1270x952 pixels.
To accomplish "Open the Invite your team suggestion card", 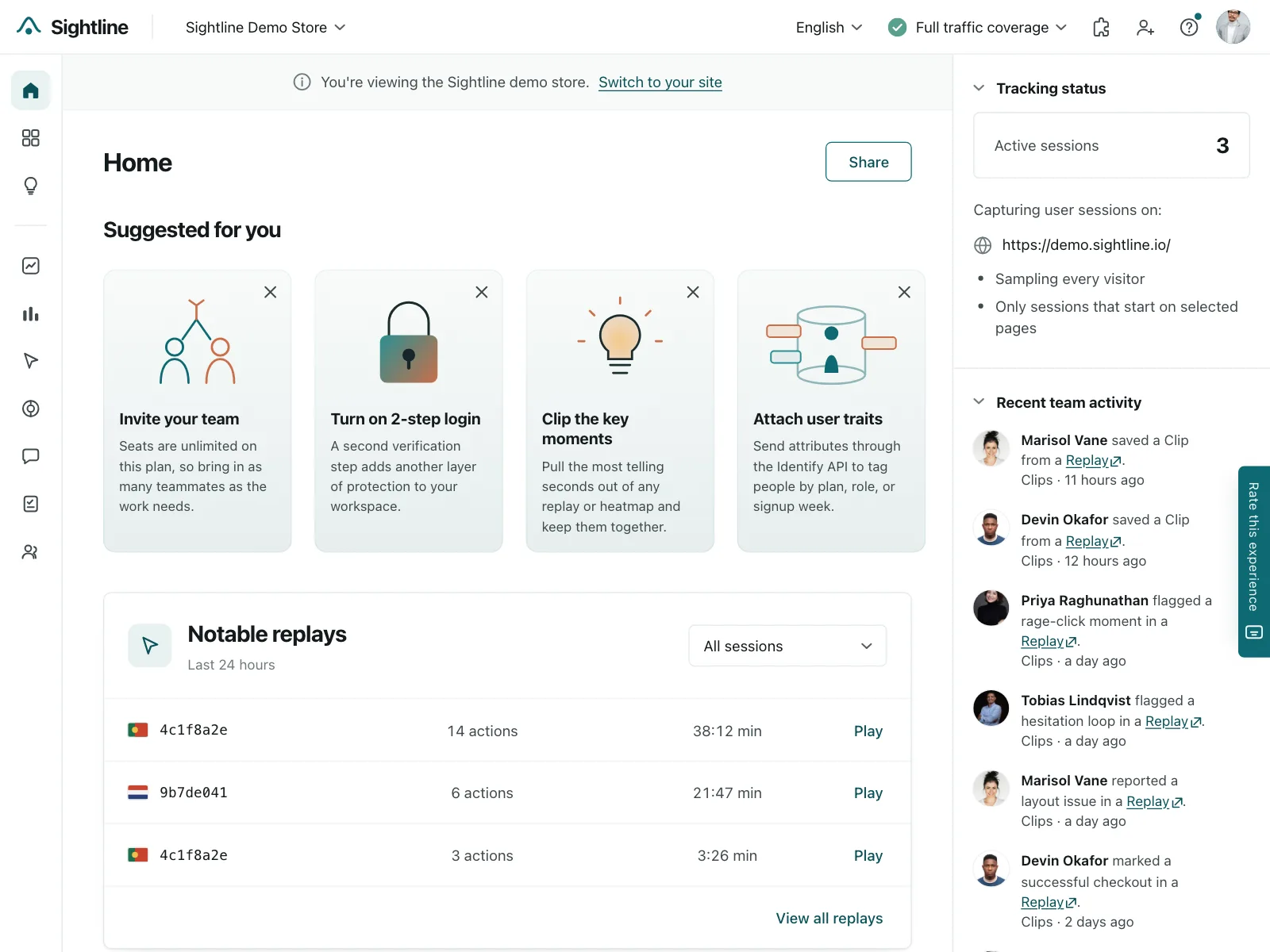I will [198, 411].
